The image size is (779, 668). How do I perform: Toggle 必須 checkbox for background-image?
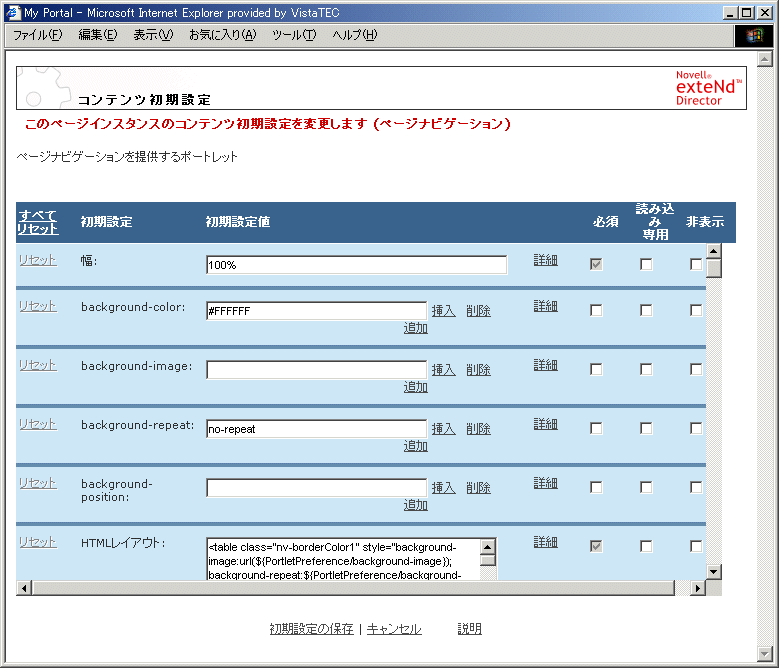pos(596,370)
